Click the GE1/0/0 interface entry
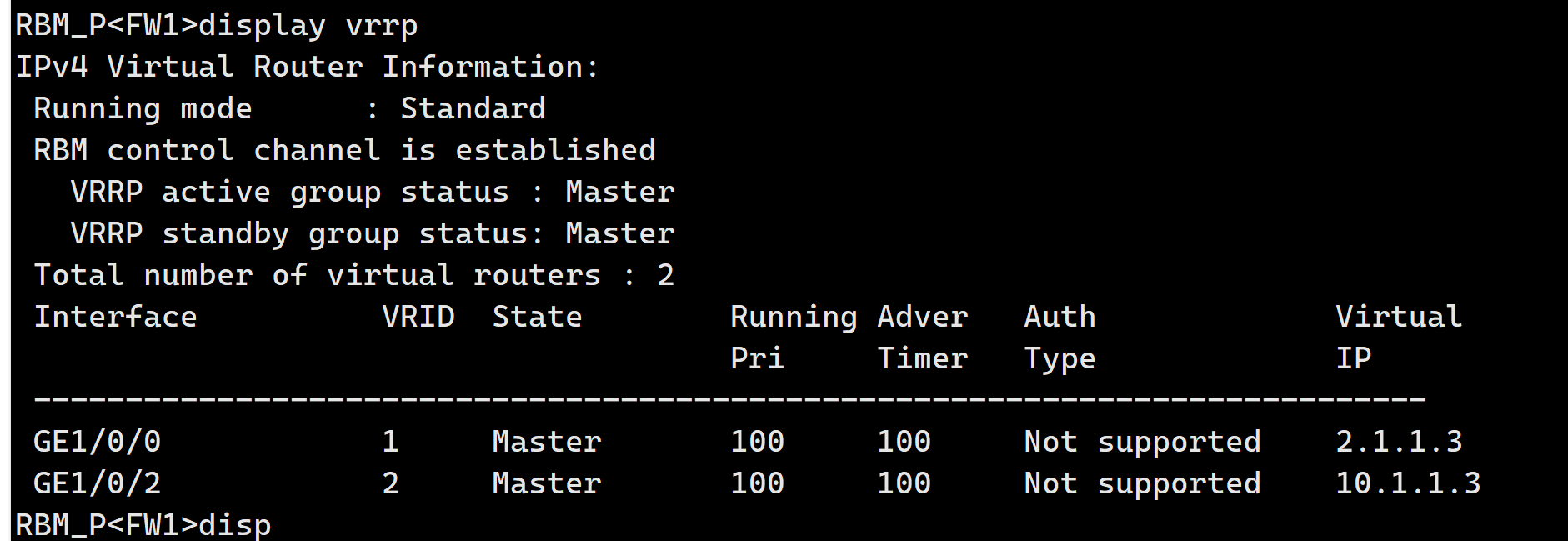 click(x=97, y=442)
